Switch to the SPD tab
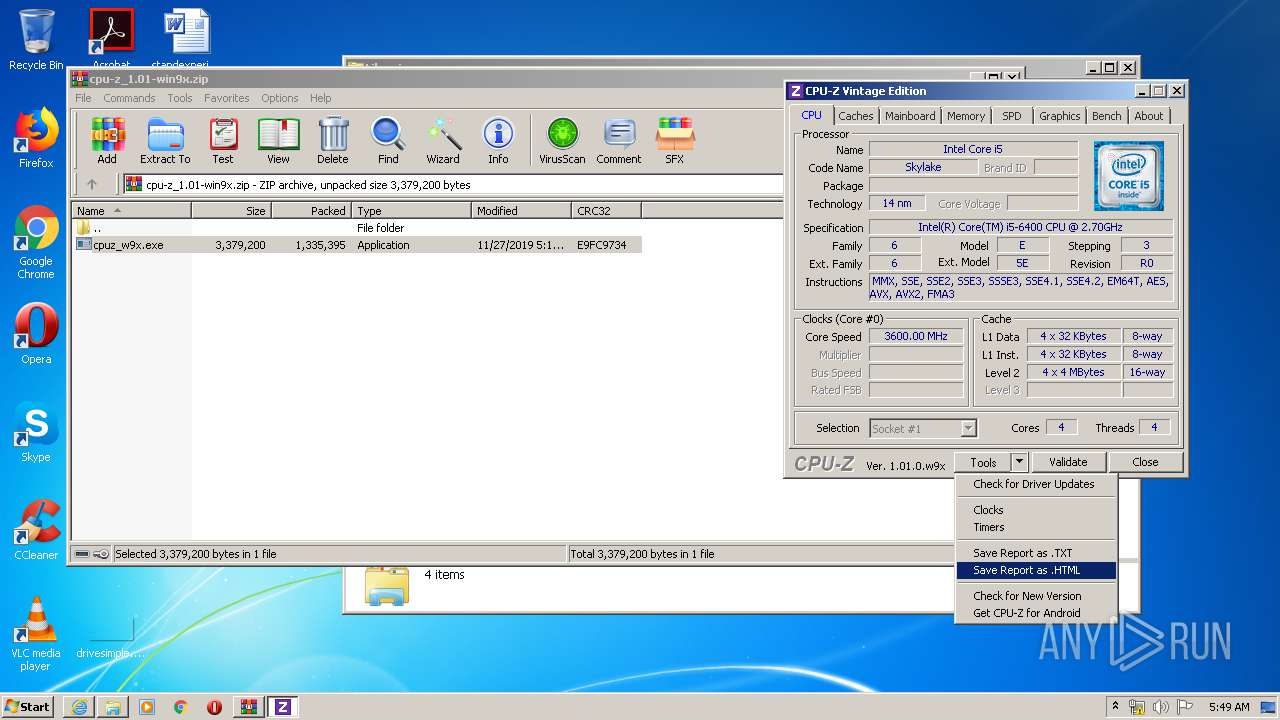Image resolution: width=1280 pixels, height=720 pixels. coord(1012,116)
